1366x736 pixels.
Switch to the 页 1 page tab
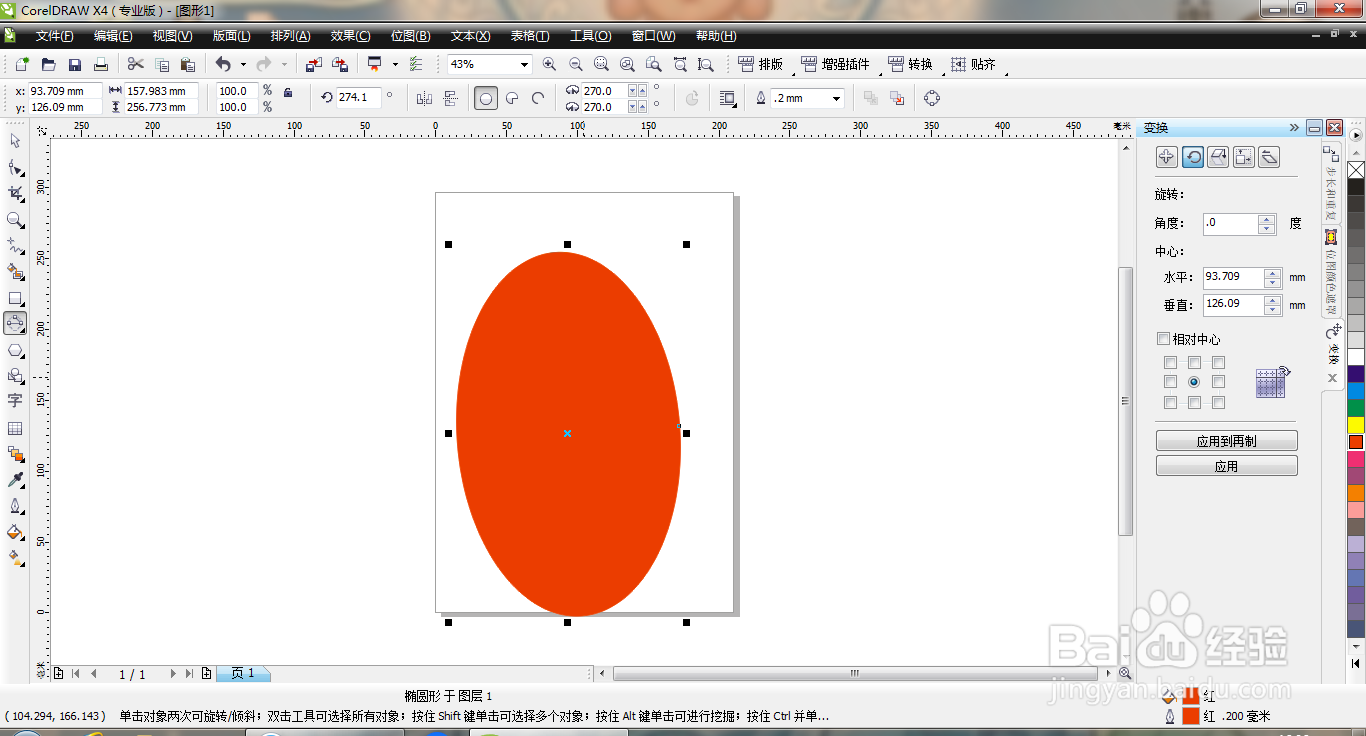coord(242,674)
